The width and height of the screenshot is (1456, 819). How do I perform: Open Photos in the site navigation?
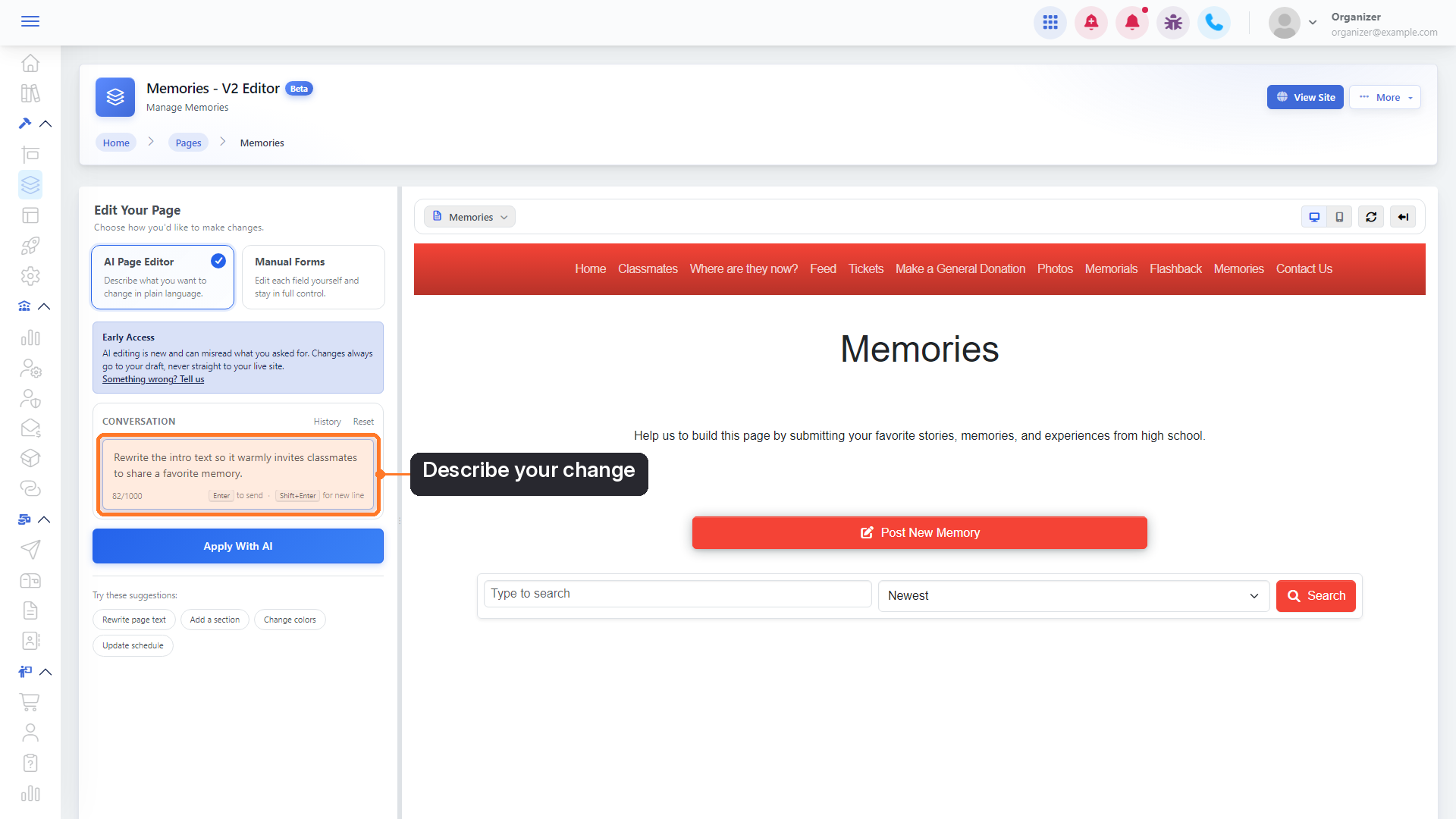[x=1055, y=269]
